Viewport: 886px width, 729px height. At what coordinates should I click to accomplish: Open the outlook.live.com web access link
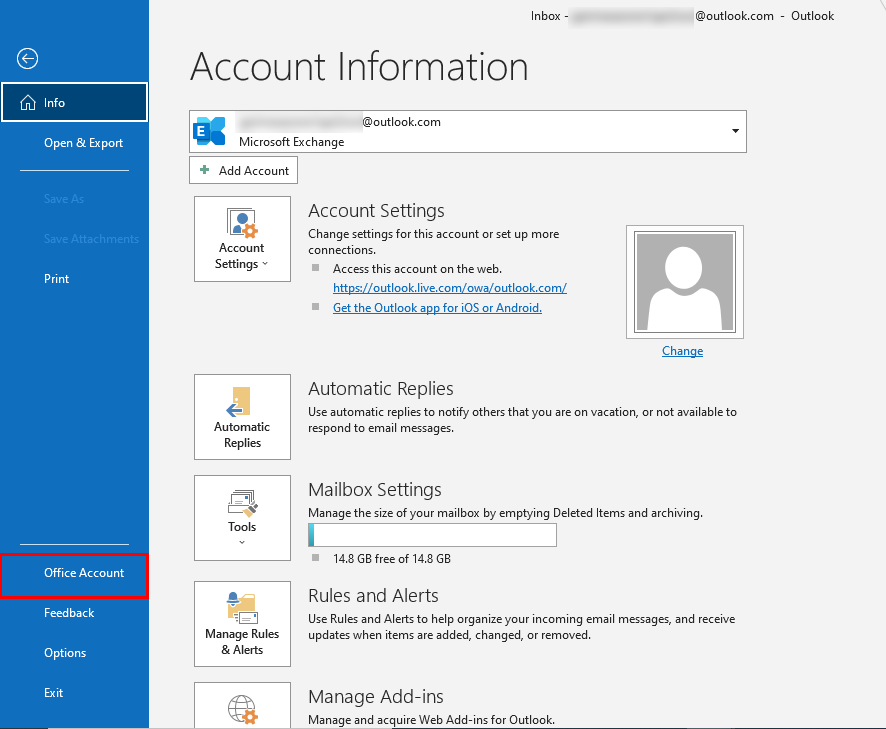click(x=450, y=288)
